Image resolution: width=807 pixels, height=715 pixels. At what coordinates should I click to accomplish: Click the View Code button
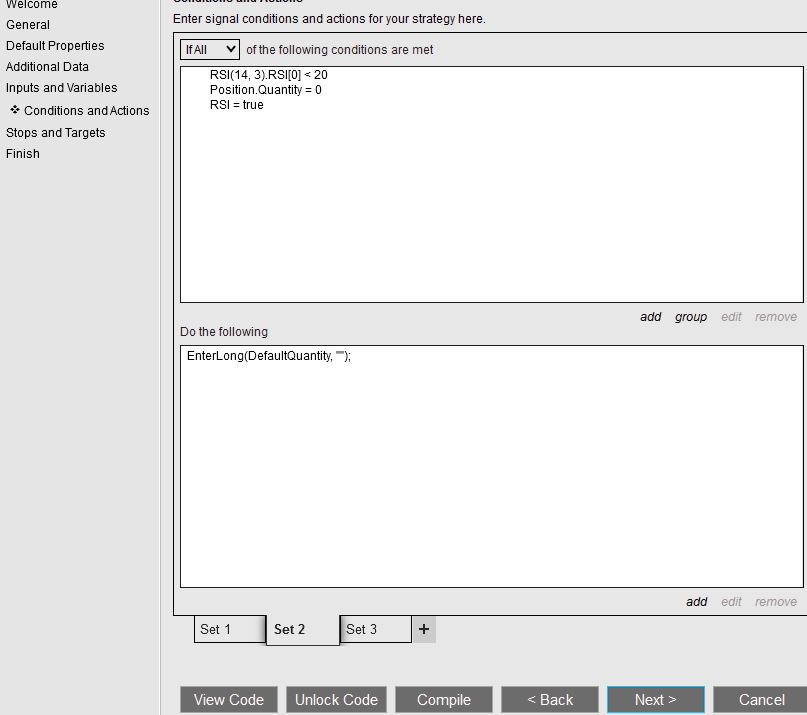pos(229,700)
